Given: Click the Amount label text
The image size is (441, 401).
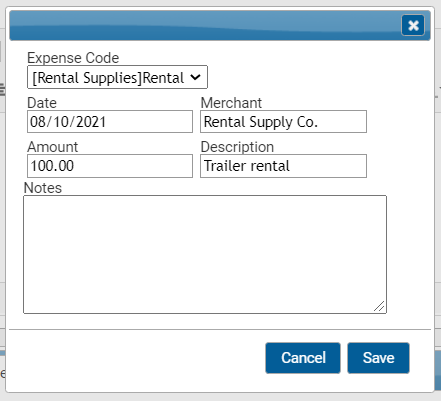Looking at the screenshot, I should point(53,147).
